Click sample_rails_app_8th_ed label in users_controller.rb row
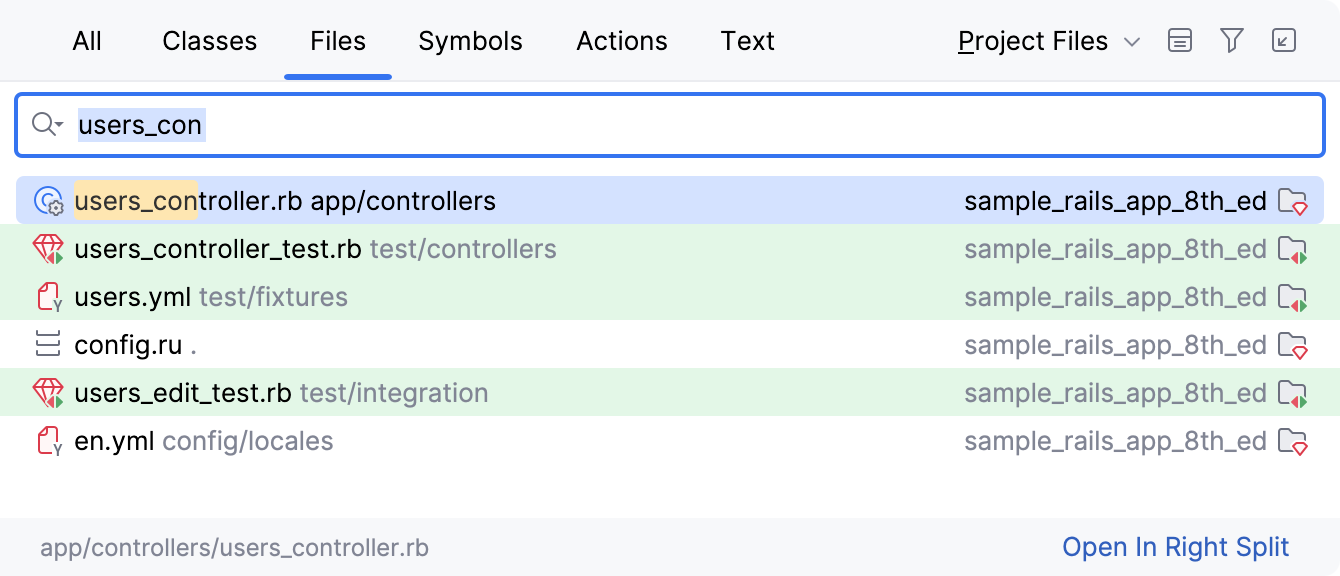 pos(1115,201)
